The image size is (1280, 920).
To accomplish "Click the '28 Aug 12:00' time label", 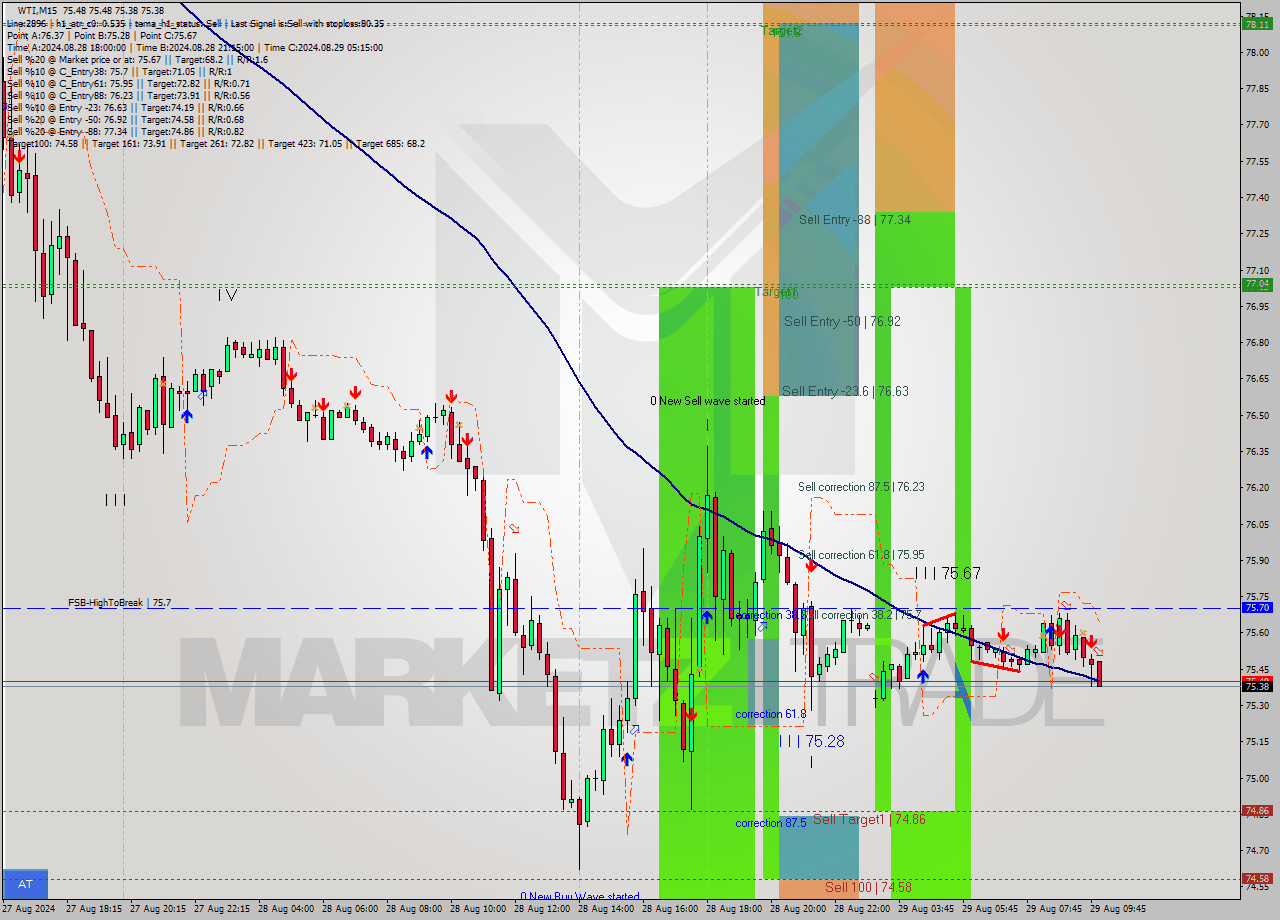I will point(541,909).
